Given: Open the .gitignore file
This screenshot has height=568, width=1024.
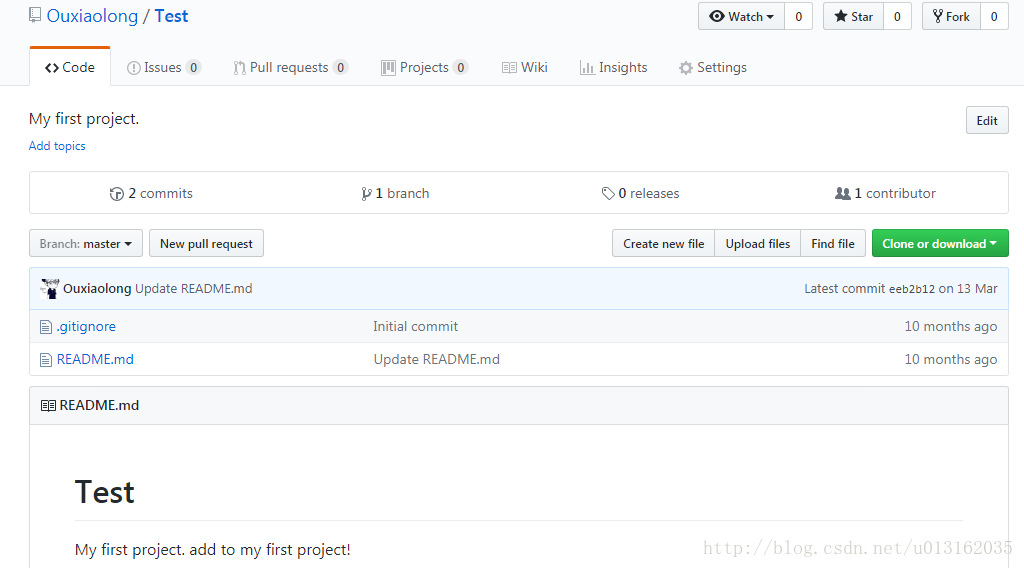Looking at the screenshot, I should click(x=86, y=326).
